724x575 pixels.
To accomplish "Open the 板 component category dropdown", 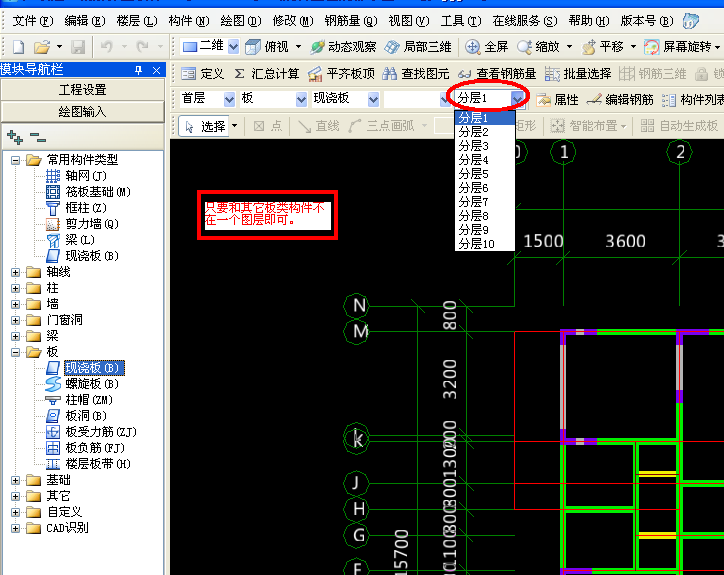I will [302, 99].
